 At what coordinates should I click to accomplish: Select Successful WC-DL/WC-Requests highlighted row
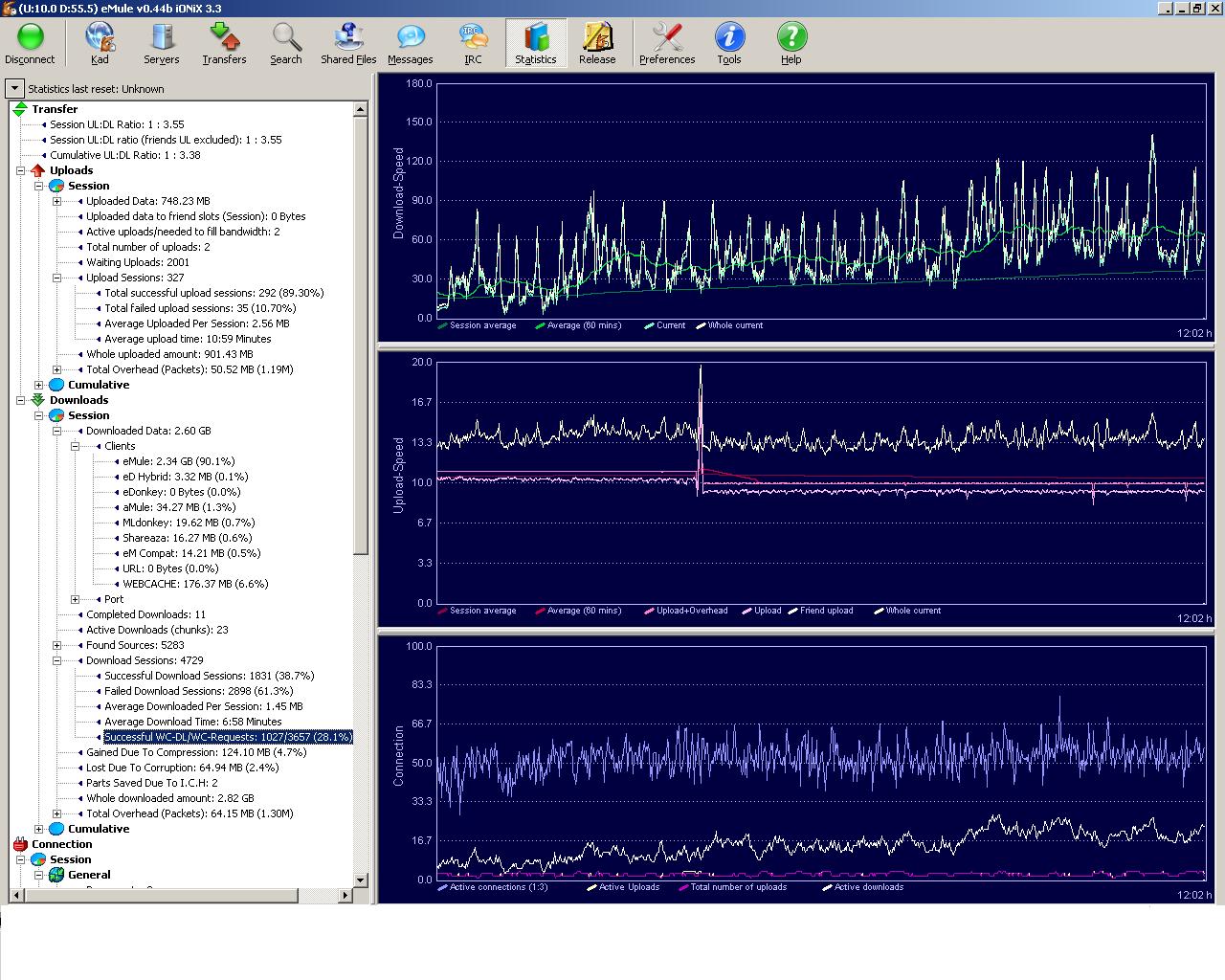point(229,737)
